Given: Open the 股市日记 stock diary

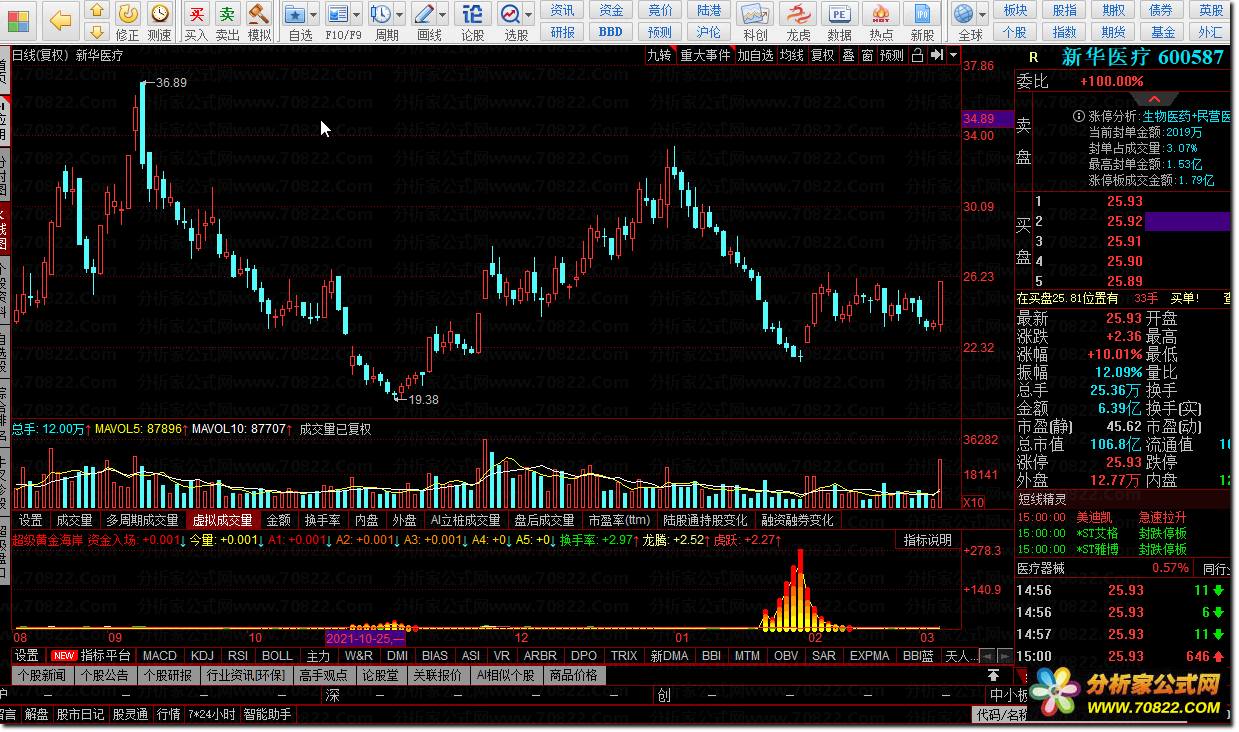Looking at the screenshot, I should point(80,714).
